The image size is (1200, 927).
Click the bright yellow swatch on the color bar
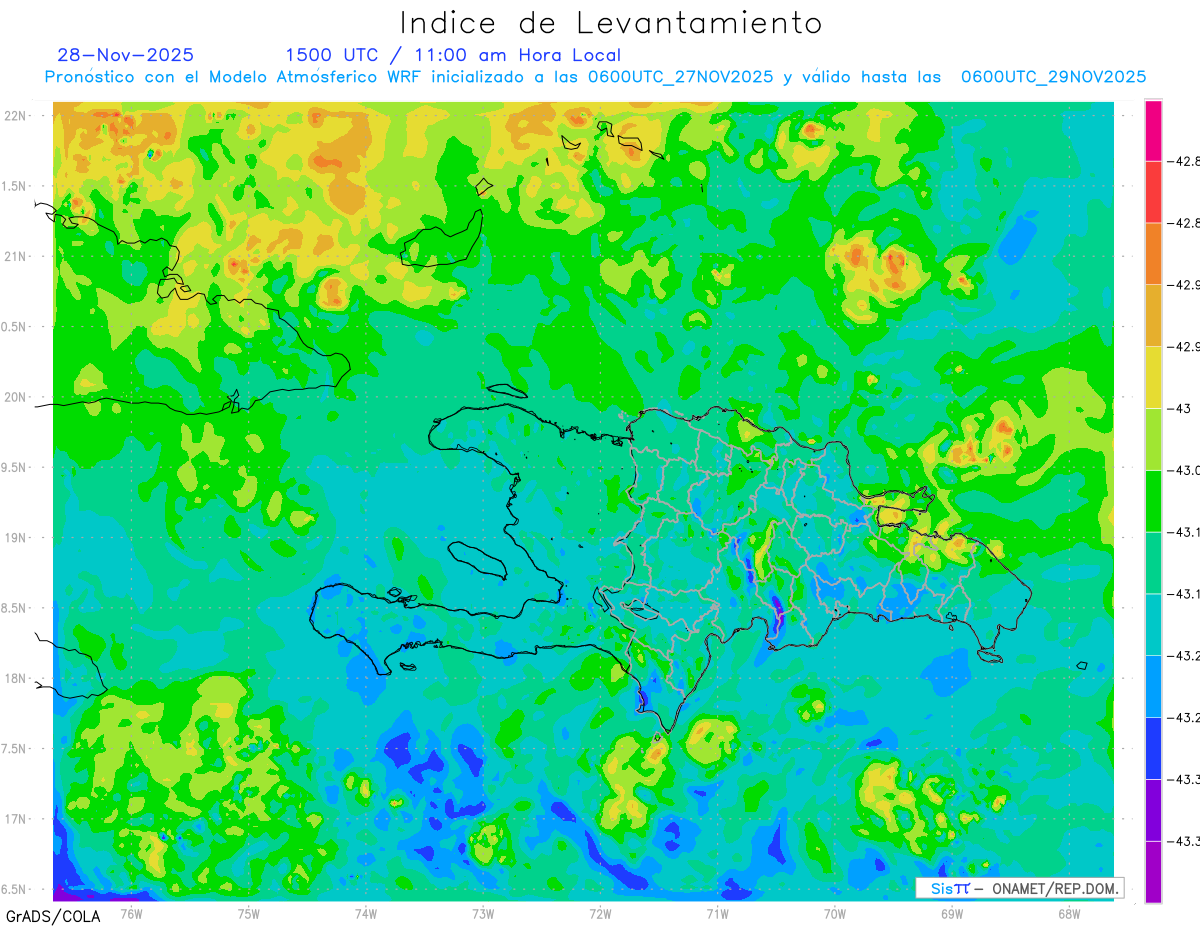point(1153,377)
